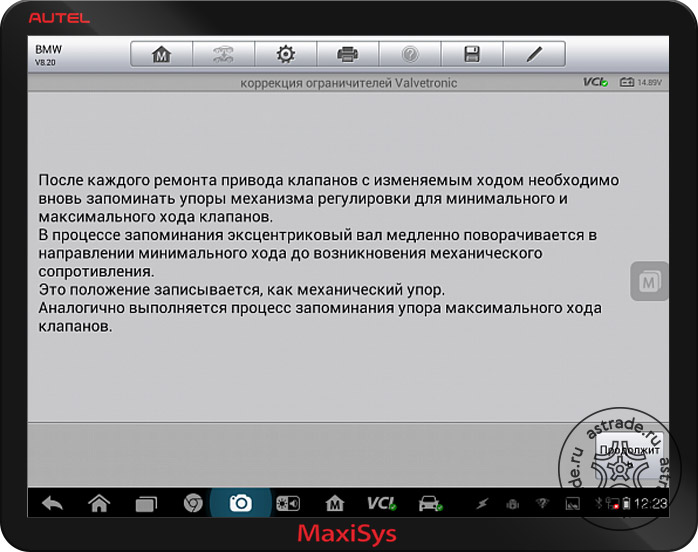Open the recent apps overview
Image resolution: width=698 pixels, height=552 pixels.
pos(146,504)
